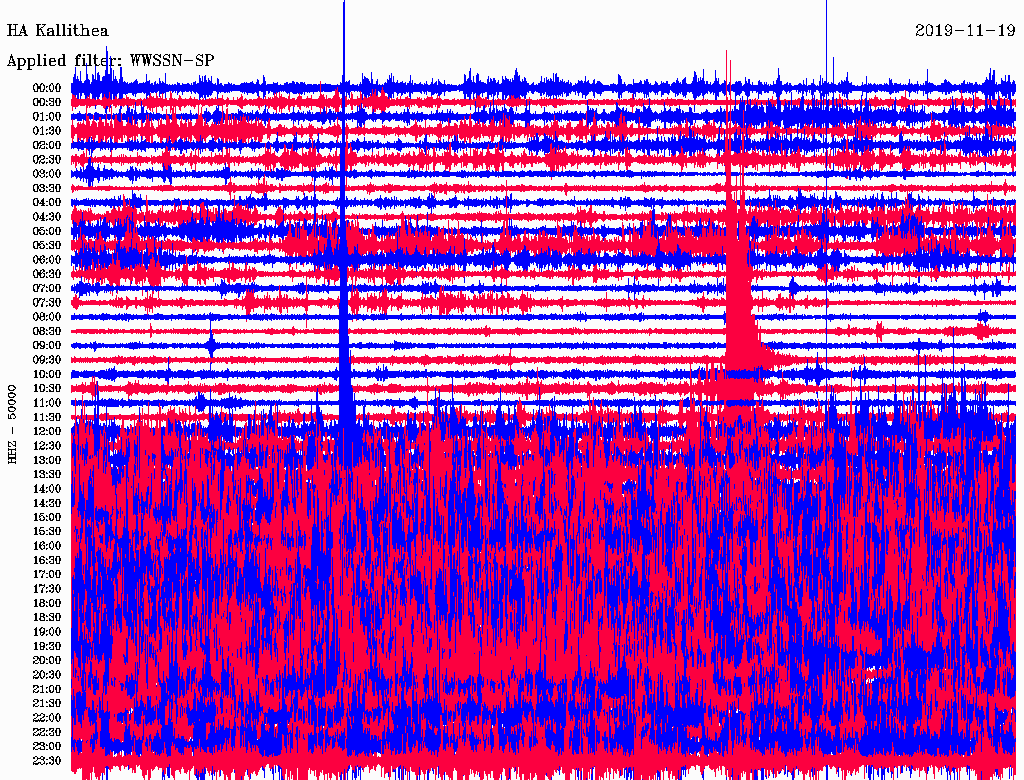Select the 13:00 time label
This screenshot has height=780, width=1024.
pyautogui.click(x=47, y=461)
